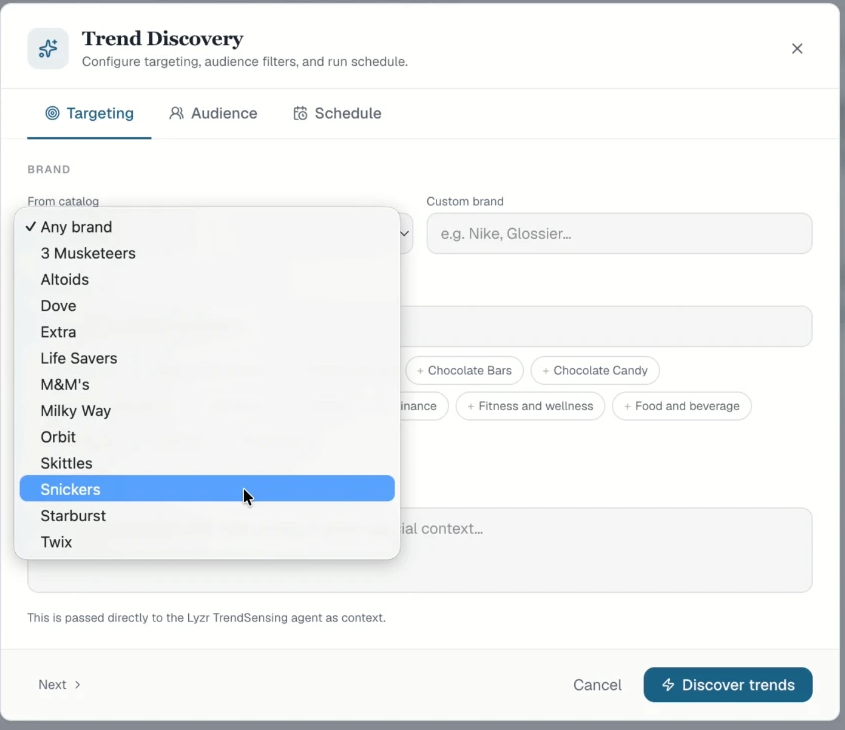Click the Schedule tab calendar icon
Image resolution: width=845 pixels, height=730 pixels.
click(x=300, y=113)
